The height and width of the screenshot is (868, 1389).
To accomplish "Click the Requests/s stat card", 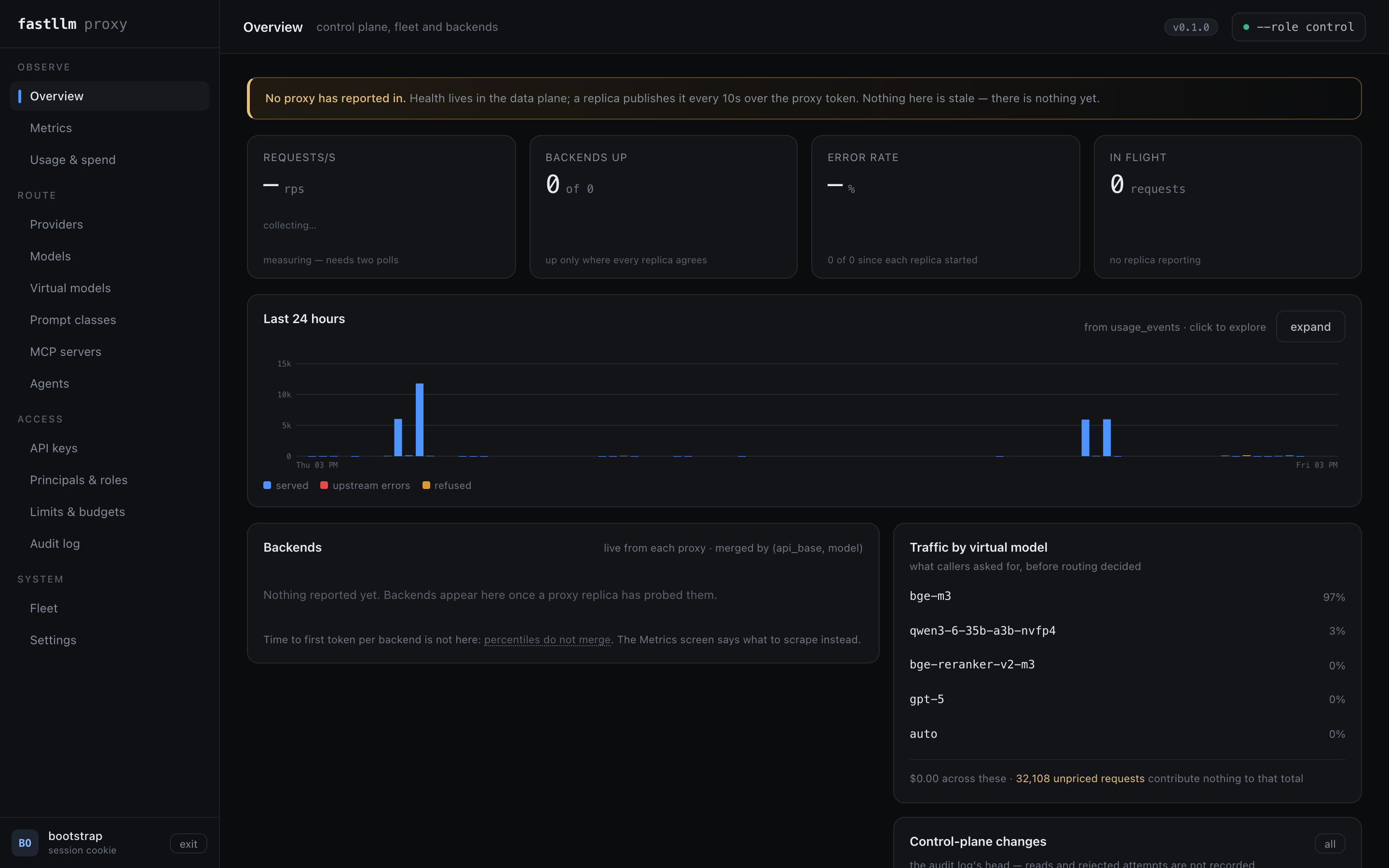I will click(381, 207).
